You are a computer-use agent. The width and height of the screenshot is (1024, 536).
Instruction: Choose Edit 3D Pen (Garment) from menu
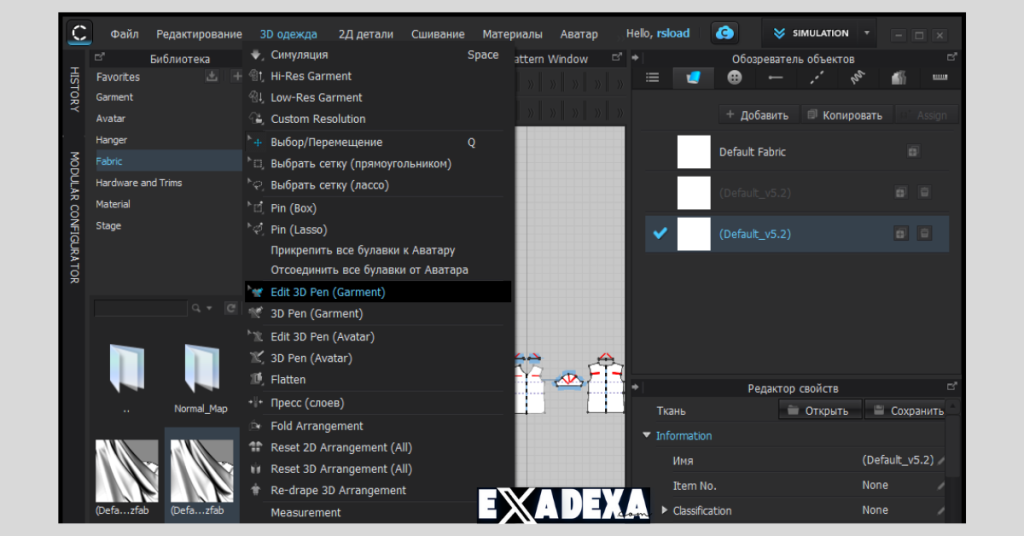327,292
